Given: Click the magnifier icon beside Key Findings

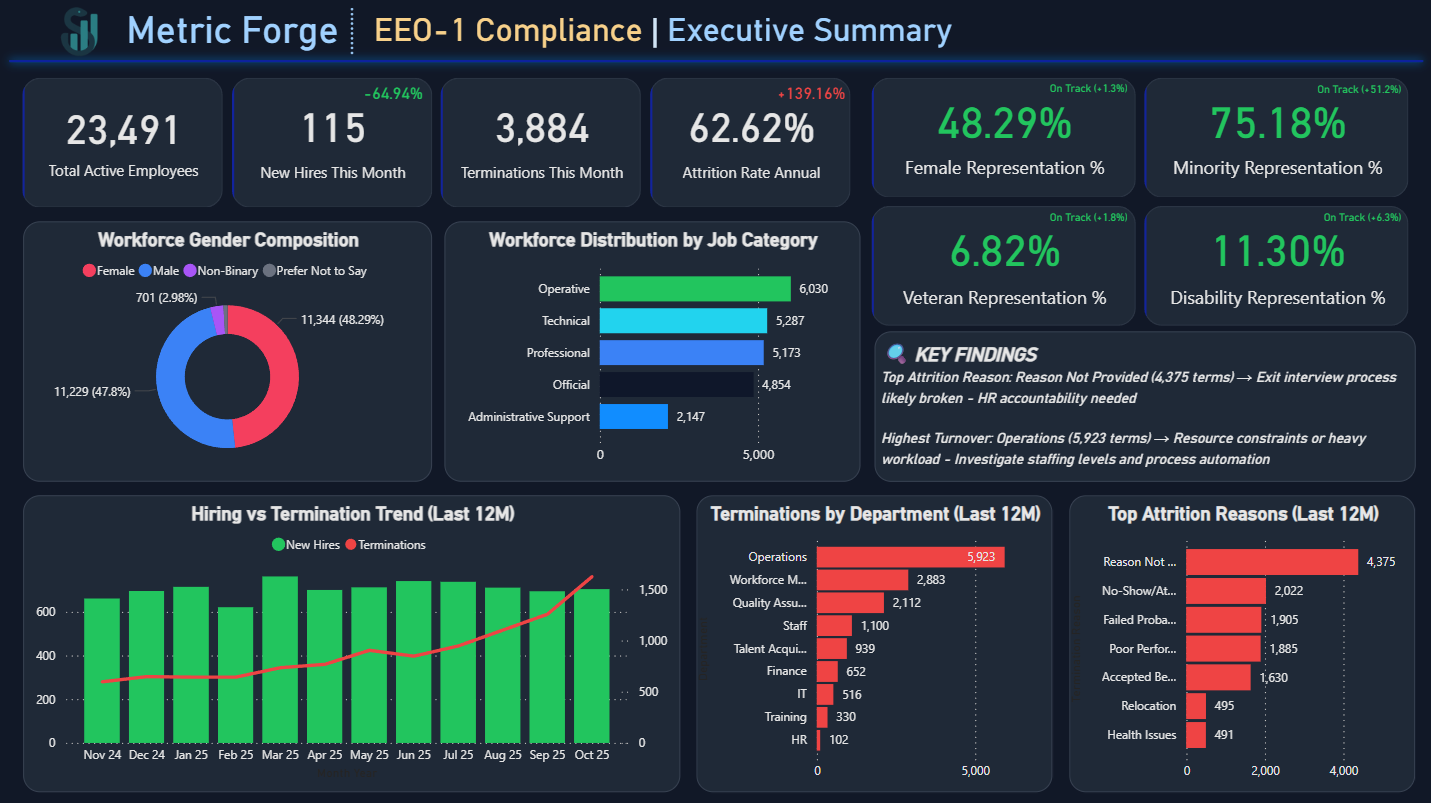Looking at the screenshot, I should tap(896, 354).
